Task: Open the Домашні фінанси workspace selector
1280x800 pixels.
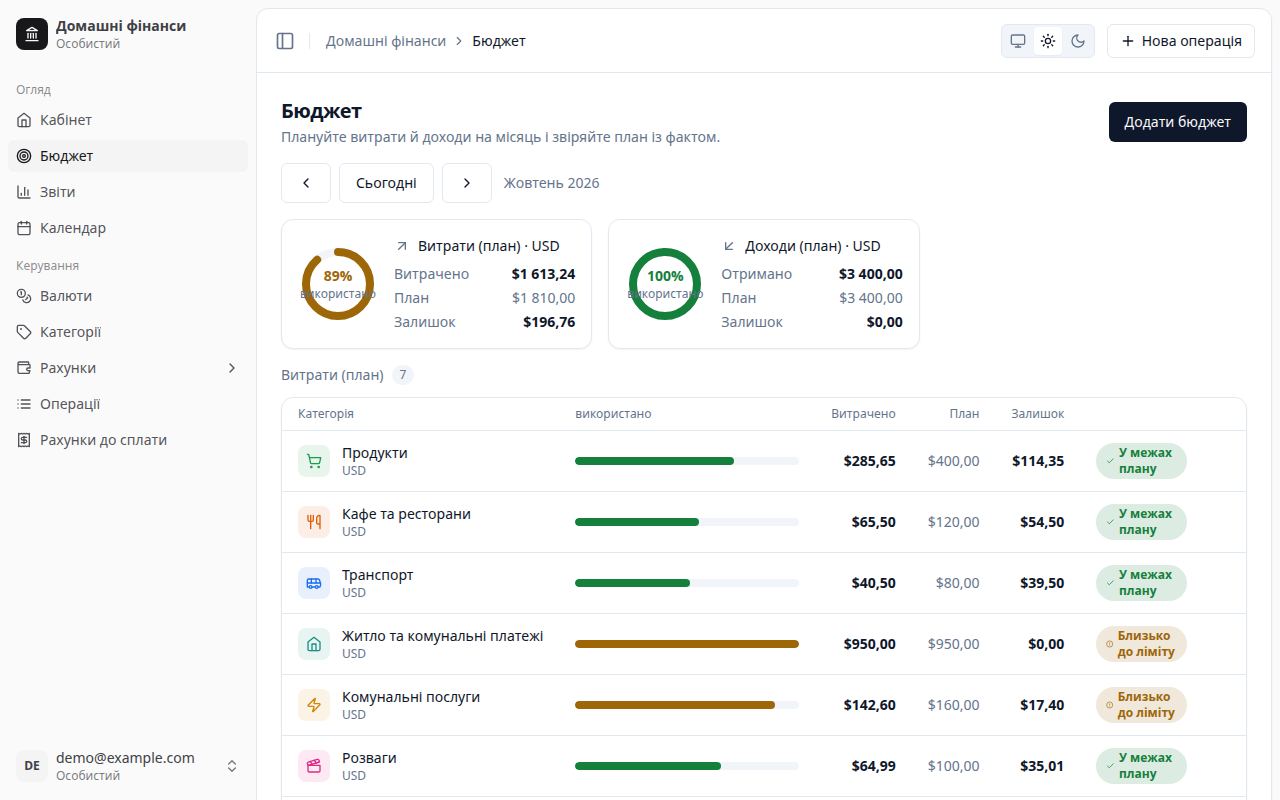Action: coord(128,34)
